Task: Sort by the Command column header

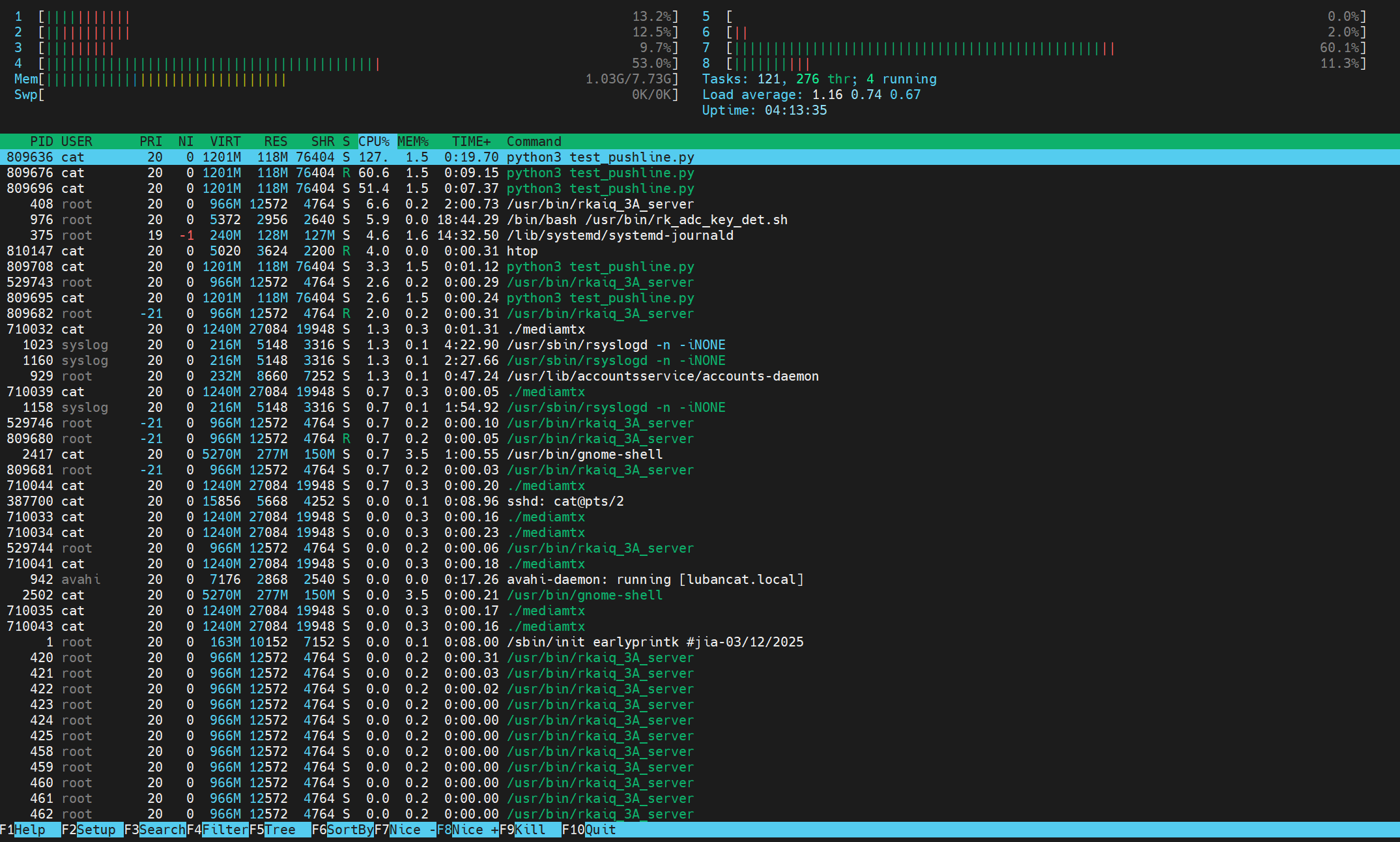Action: [534, 141]
